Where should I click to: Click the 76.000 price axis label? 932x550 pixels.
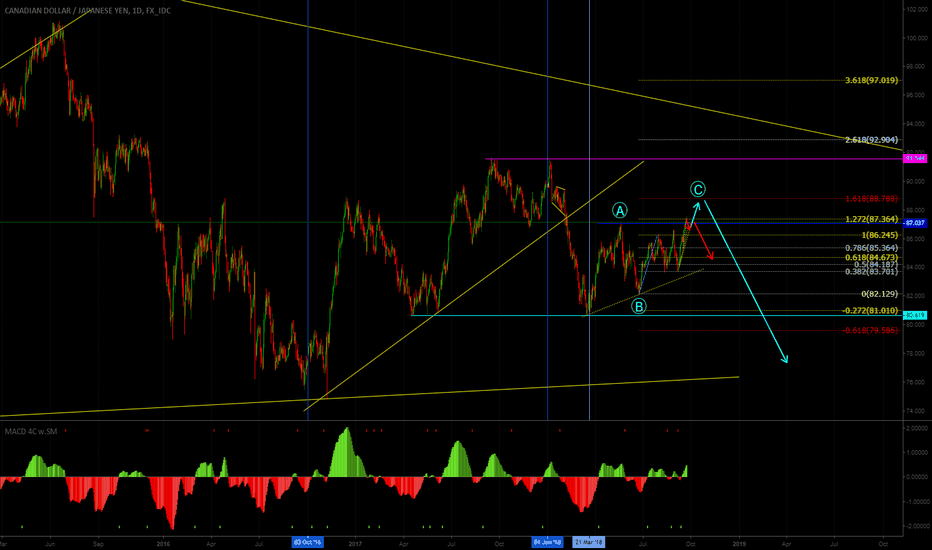(917, 382)
